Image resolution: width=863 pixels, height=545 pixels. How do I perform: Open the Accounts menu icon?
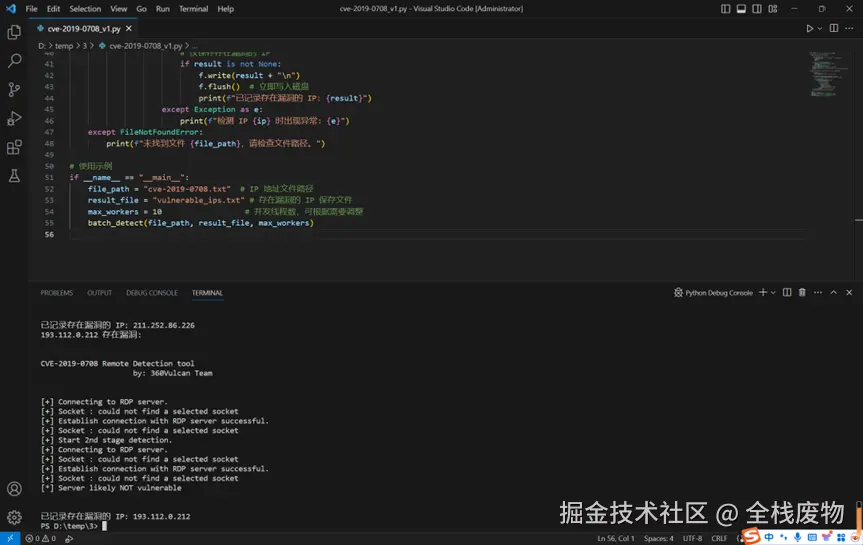click(x=14, y=489)
